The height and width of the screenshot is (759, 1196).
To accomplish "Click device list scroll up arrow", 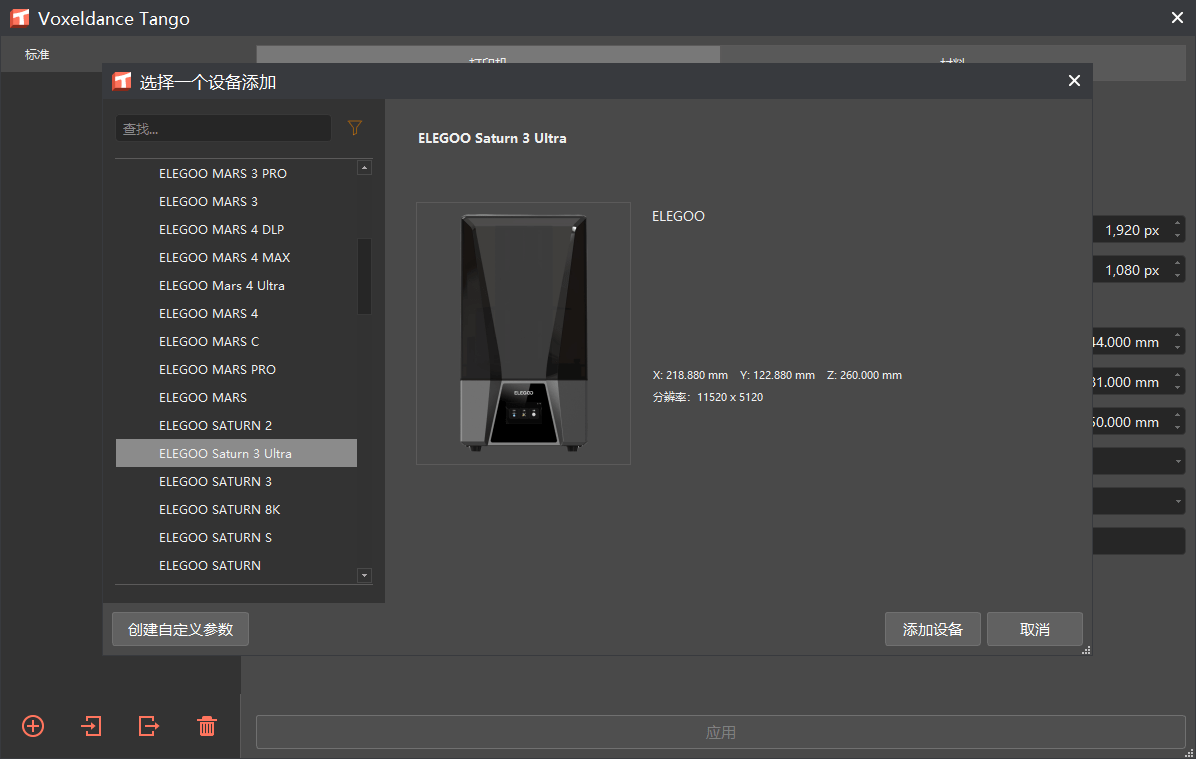I will (365, 168).
